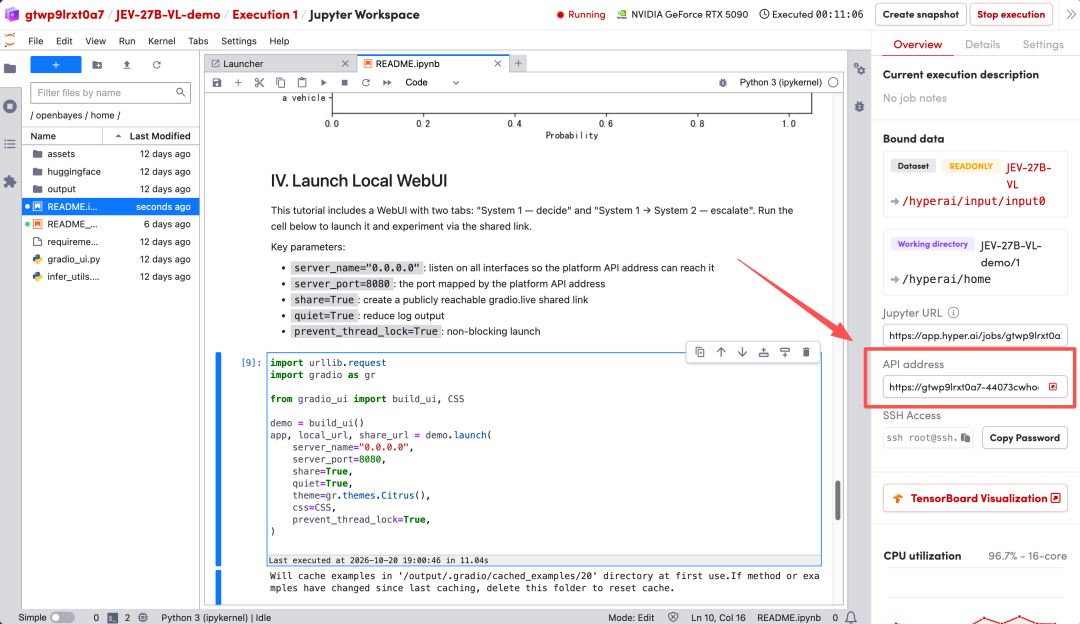Image resolution: width=1080 pixels, height=624 pixels.
Task: Switch to the right panel Settings tab
Action: [x=1043, y=44]
